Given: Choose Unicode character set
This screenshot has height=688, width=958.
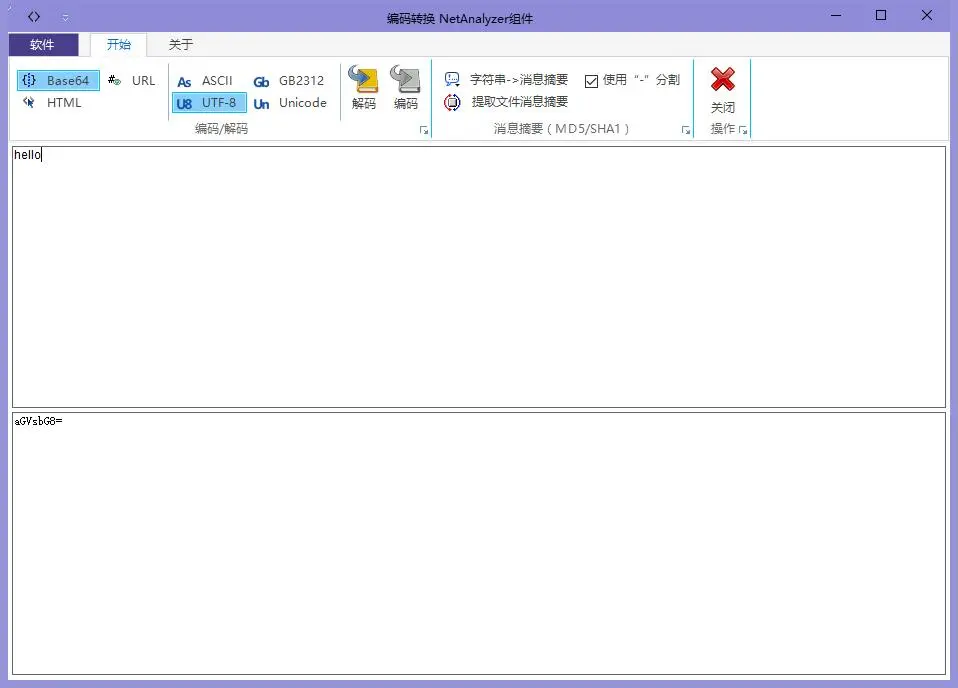Looking at the screenshot, I should [x=290, y=103].
